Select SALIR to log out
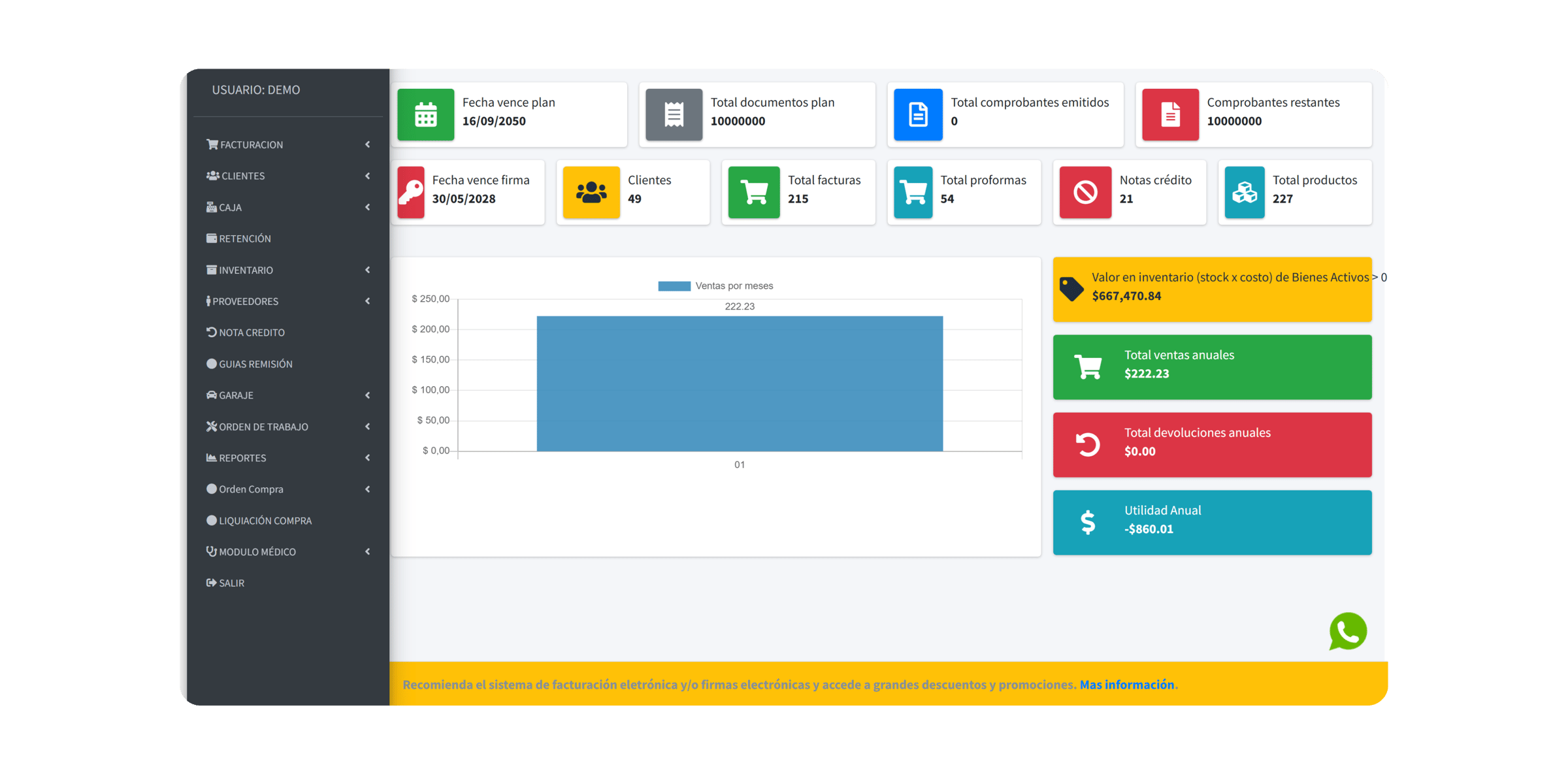The width and height of the screenshot is (1568, 784). point(232,583)
